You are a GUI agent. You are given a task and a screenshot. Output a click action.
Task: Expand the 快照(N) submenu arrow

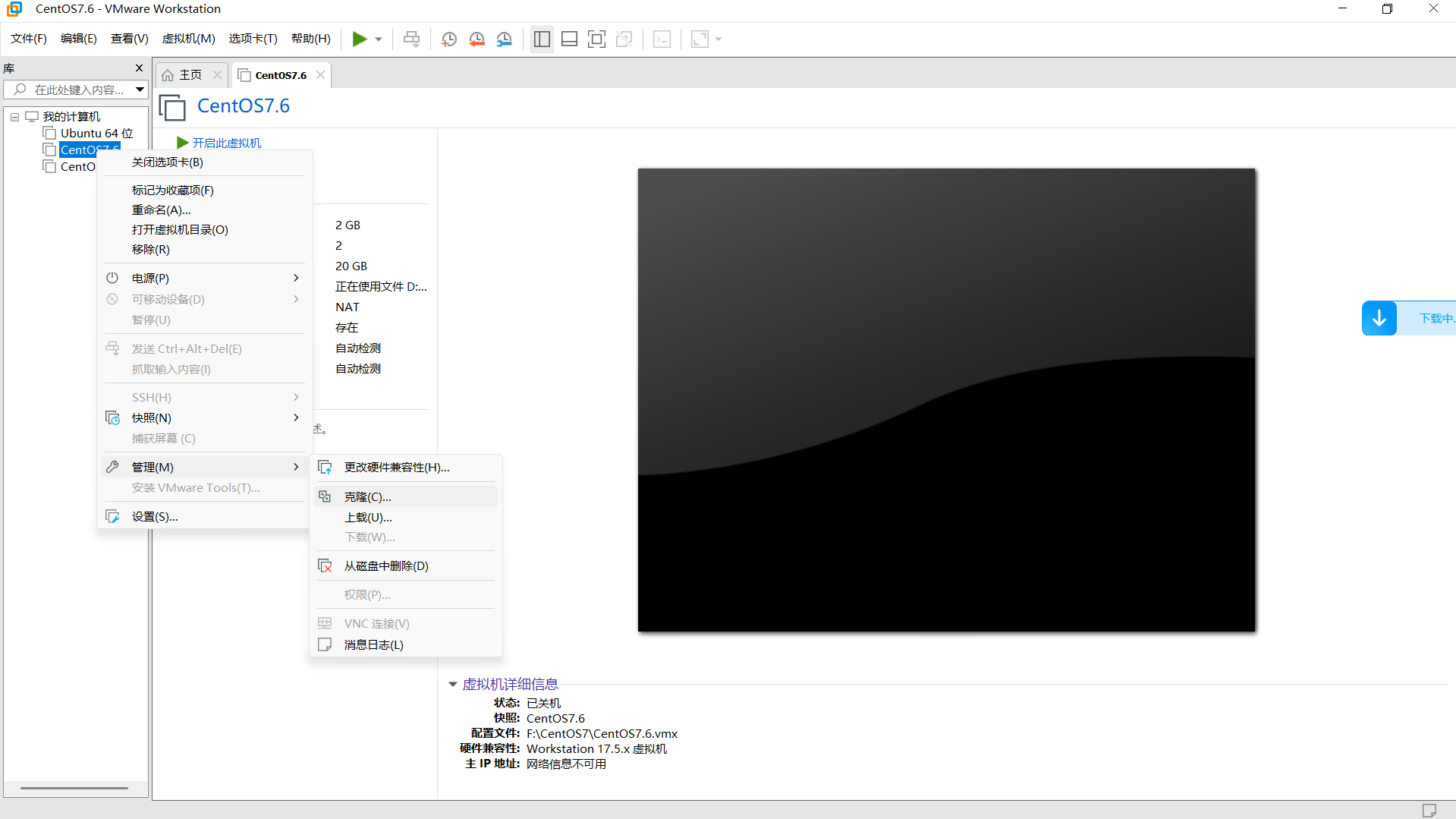click(296, 418)
